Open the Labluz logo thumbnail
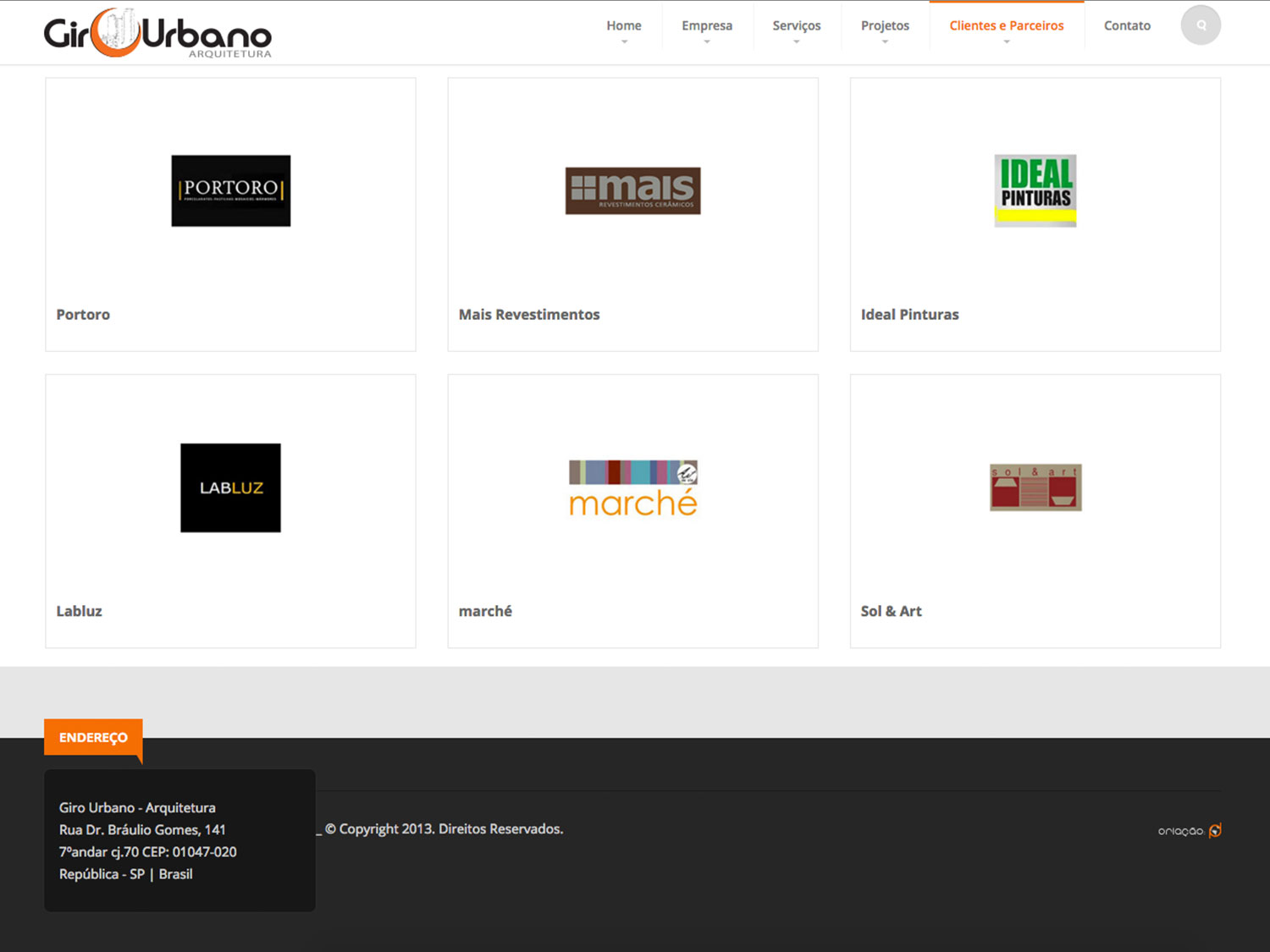This screenshot has height=952, width=1270. pos(230,487)
